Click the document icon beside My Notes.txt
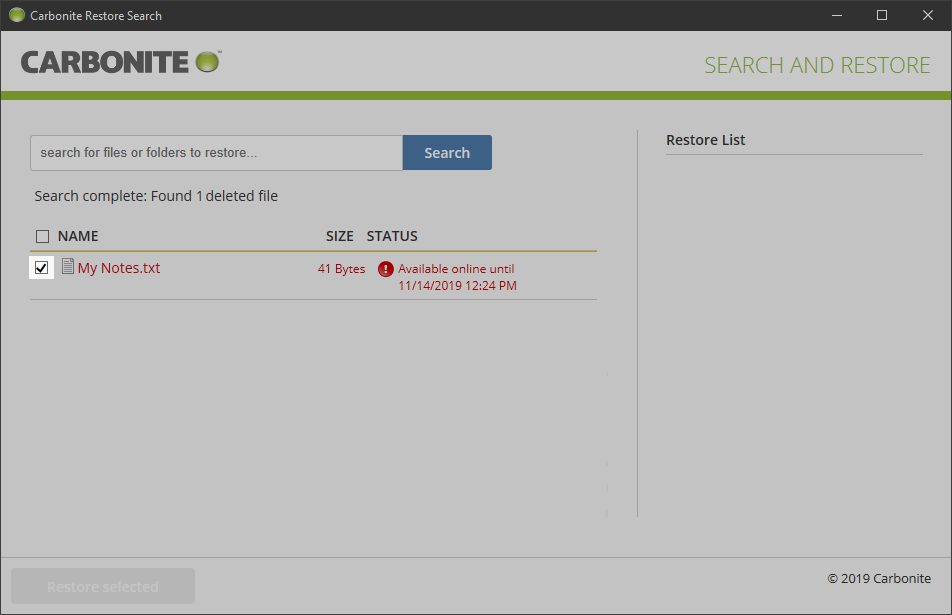Screen dimensions: 952x615 click(x=67, y=267)
